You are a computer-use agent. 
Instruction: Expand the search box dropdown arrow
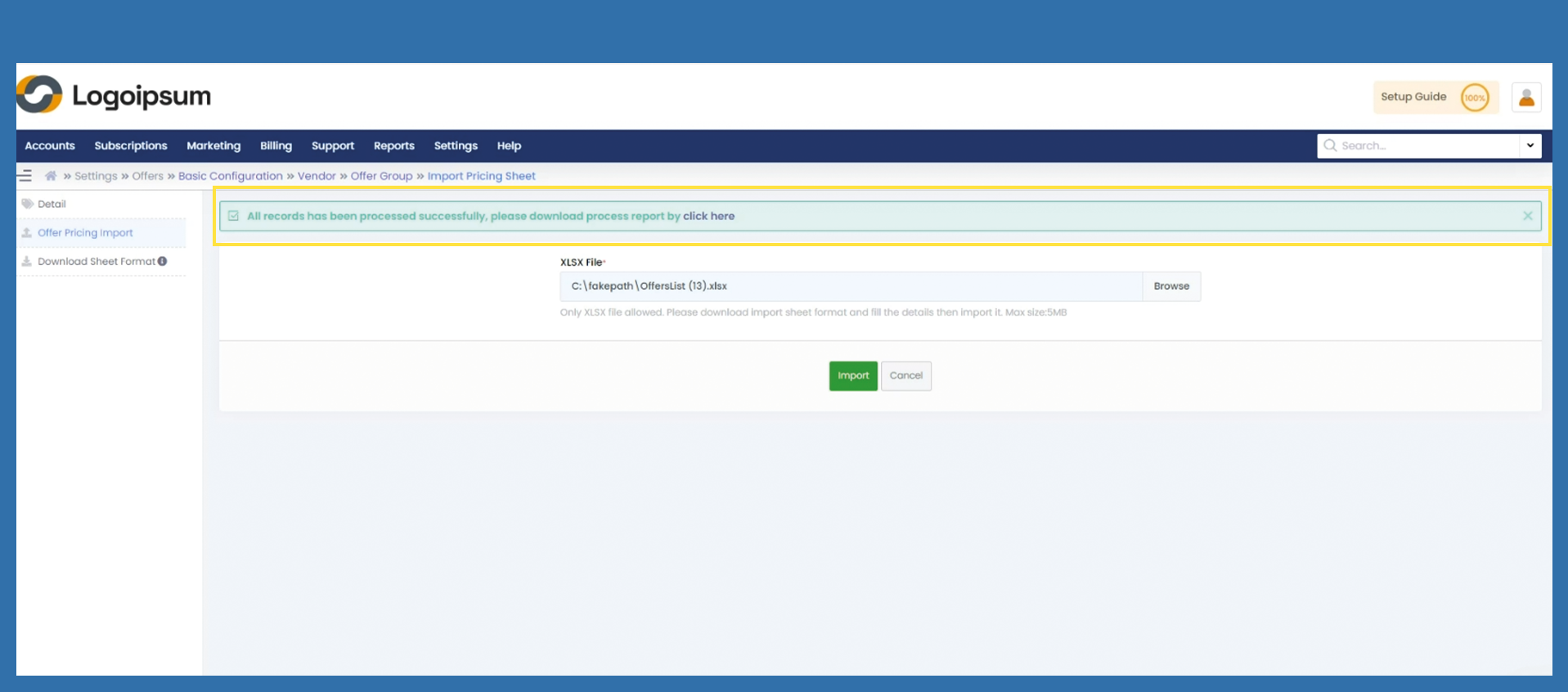pos(1530,146)
